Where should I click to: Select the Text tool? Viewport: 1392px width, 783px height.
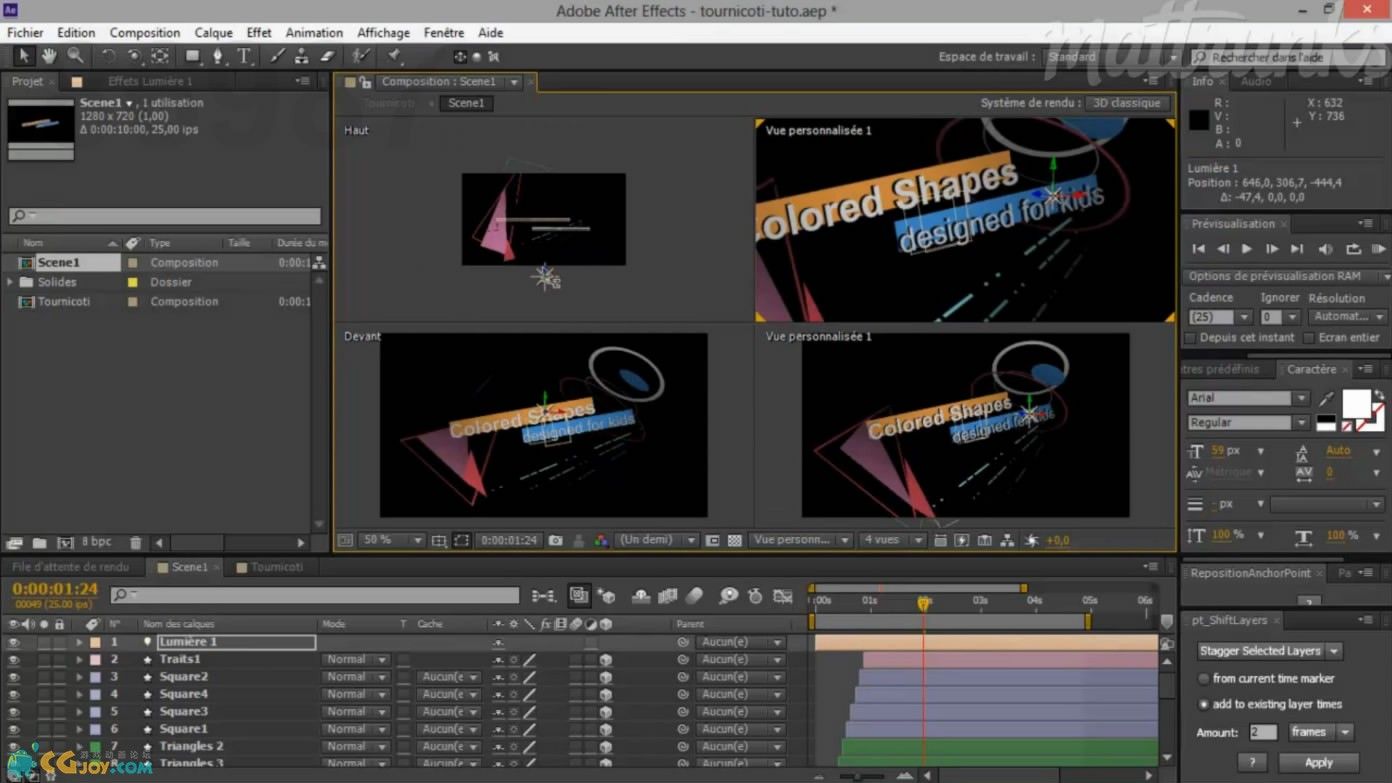(243, 56)
